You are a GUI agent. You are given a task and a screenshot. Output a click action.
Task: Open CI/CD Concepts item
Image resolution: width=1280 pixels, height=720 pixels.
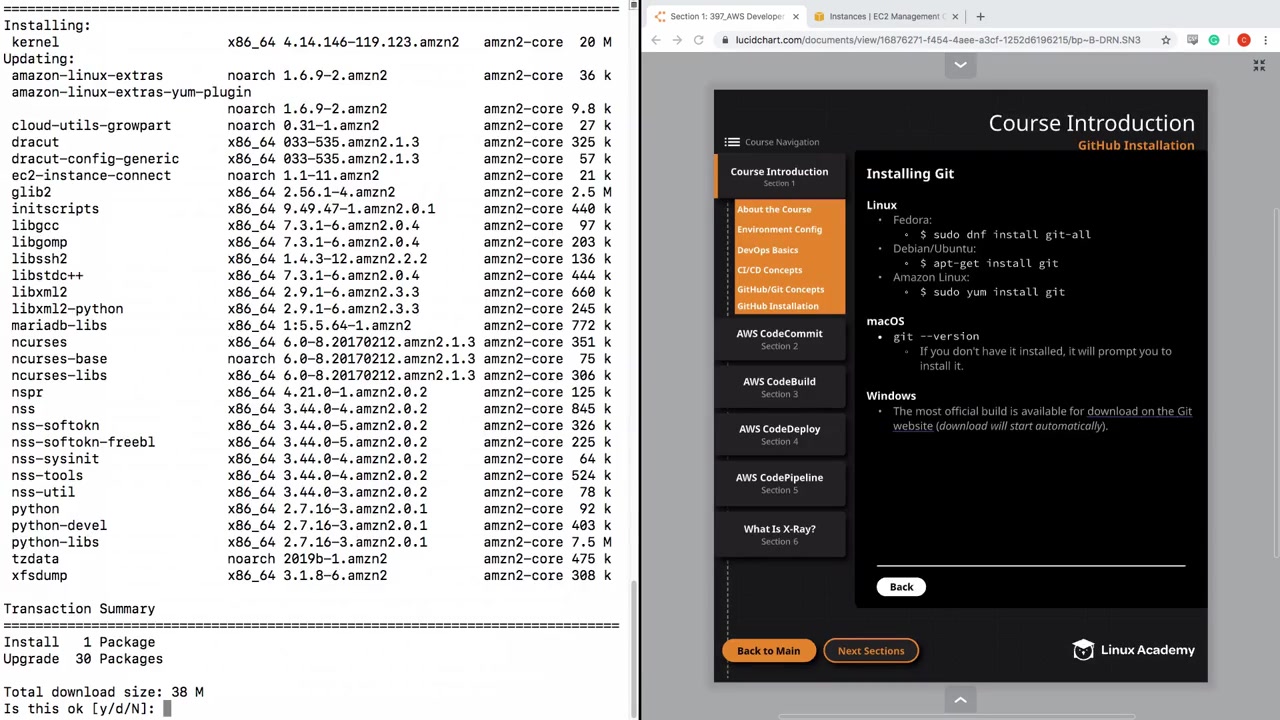coord(769,270)
